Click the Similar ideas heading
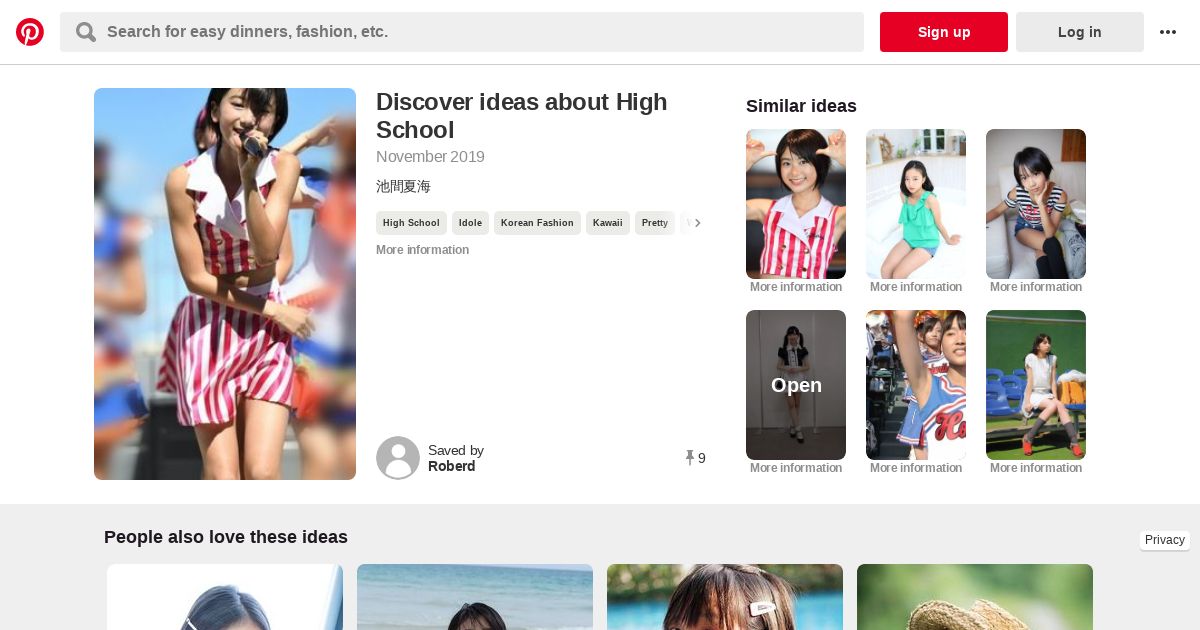 tap(801, 106)
